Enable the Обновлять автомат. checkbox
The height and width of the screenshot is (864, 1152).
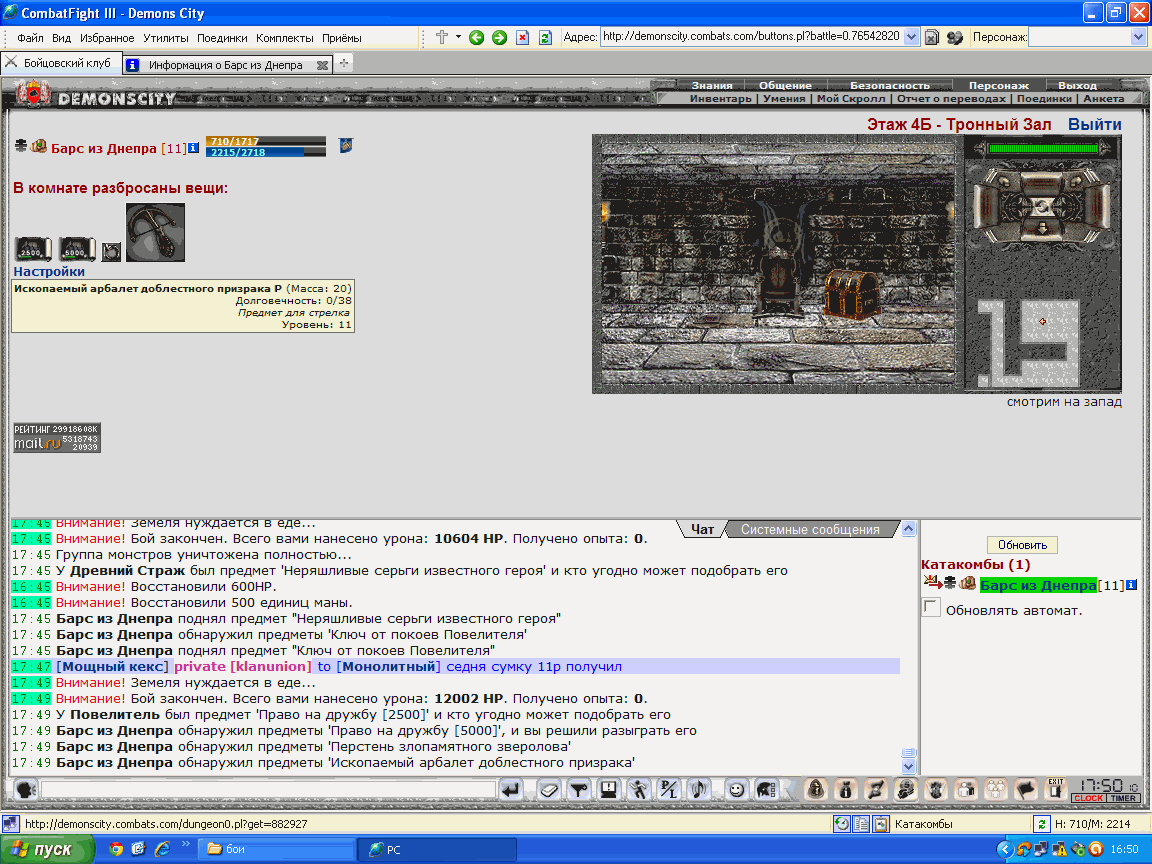pyautogui.click(x=931, y=608)
